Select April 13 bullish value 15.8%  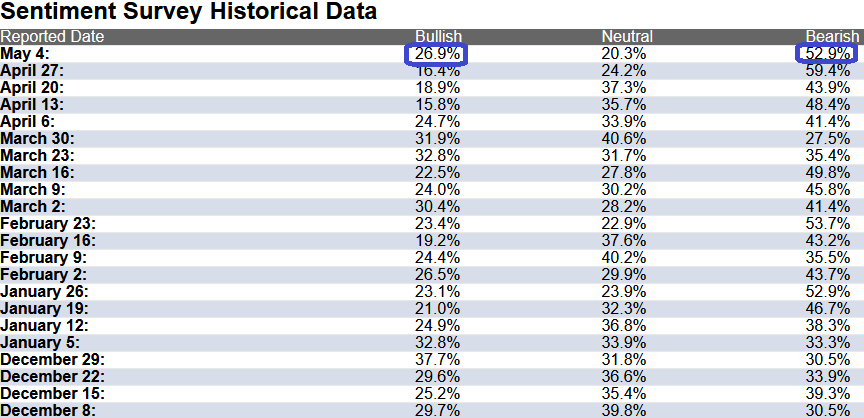[437, 105]
